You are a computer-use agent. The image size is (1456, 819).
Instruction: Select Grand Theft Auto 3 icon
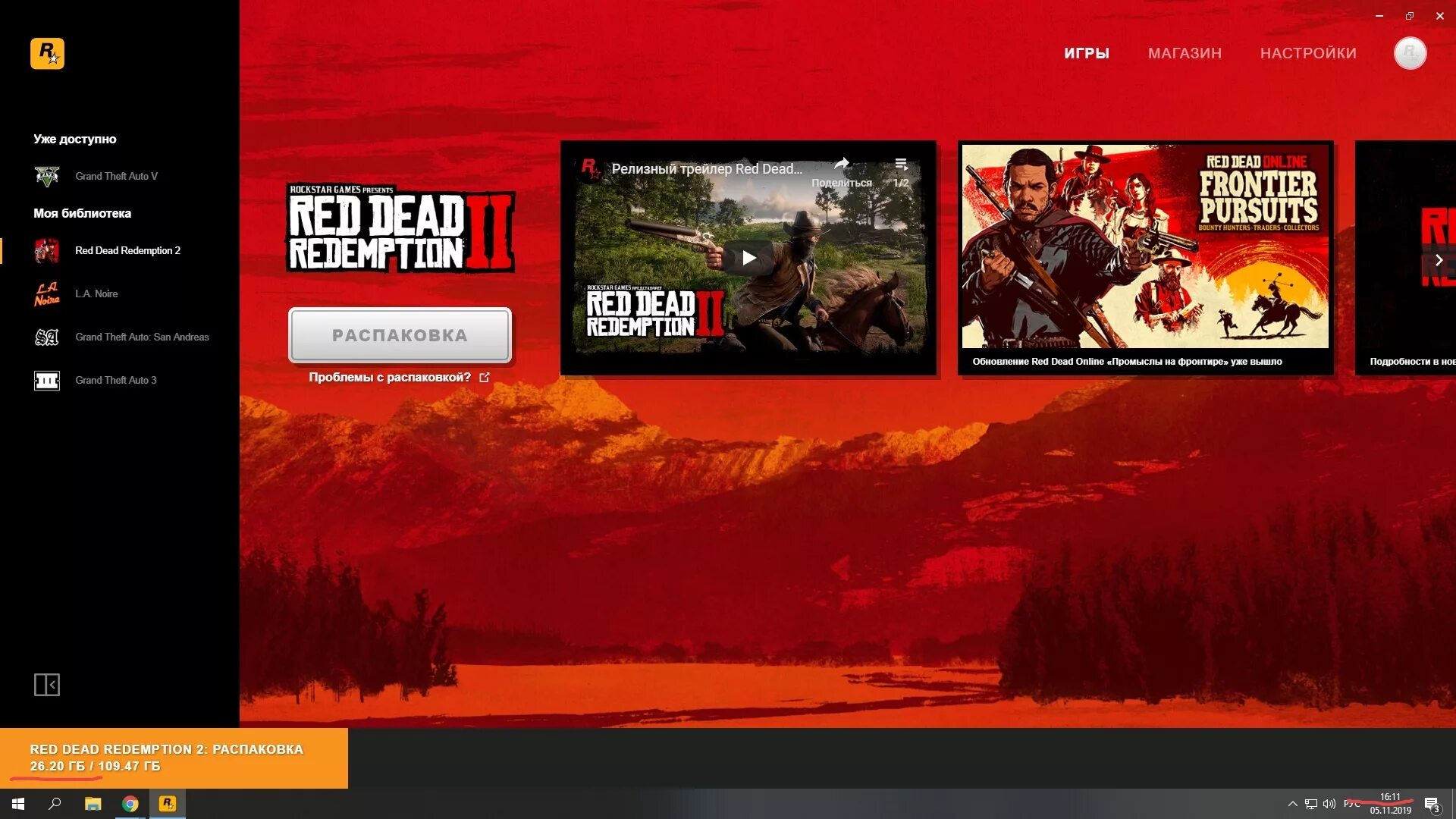46,381
